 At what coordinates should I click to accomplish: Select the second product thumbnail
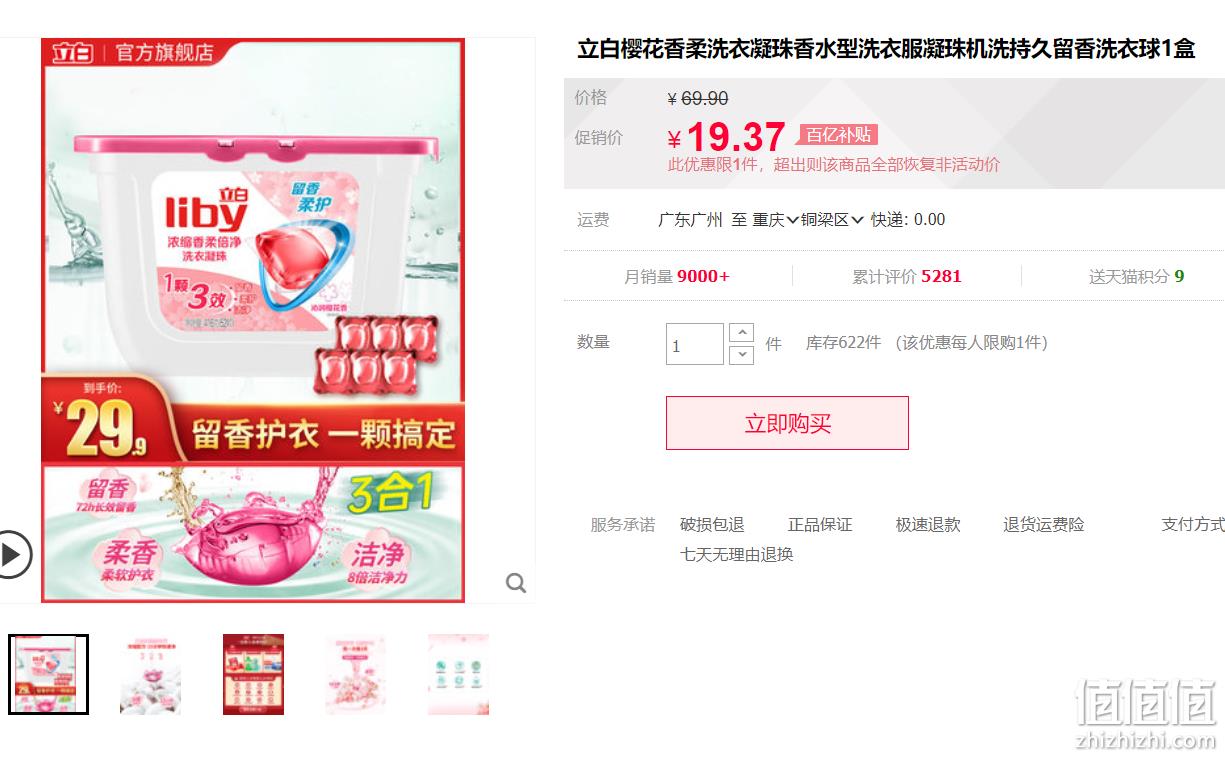pos(150,674)
